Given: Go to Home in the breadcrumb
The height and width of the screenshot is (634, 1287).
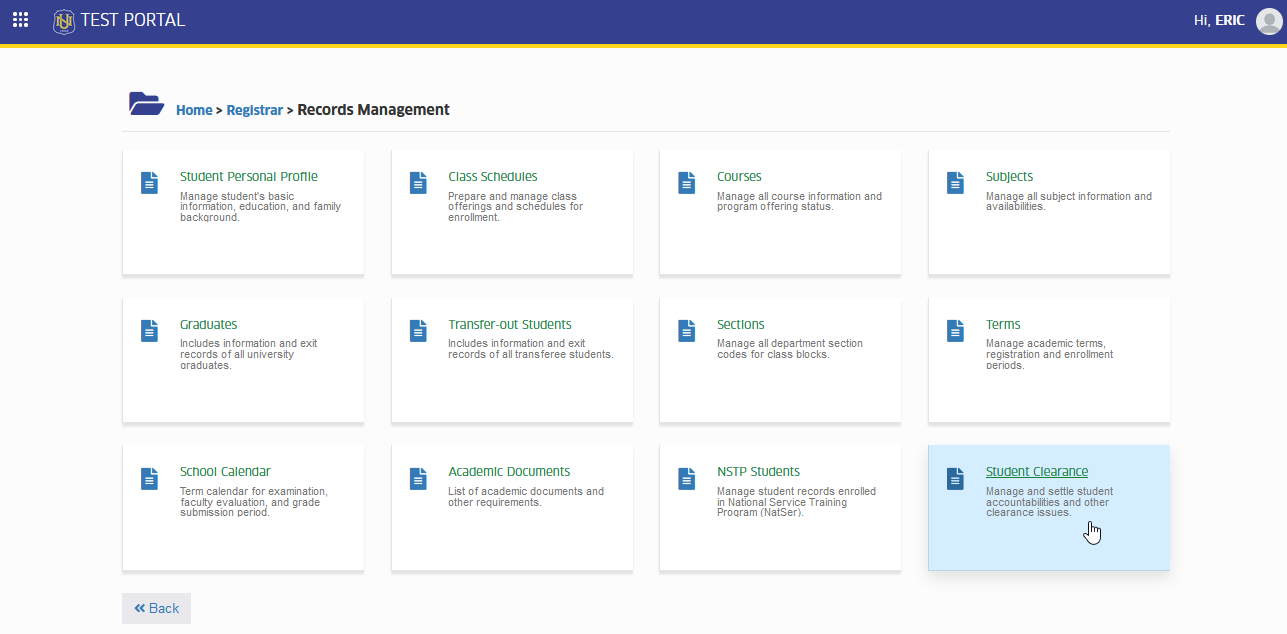Looking at the screenshot, I should pyautogui.click(x=194, y=110).
